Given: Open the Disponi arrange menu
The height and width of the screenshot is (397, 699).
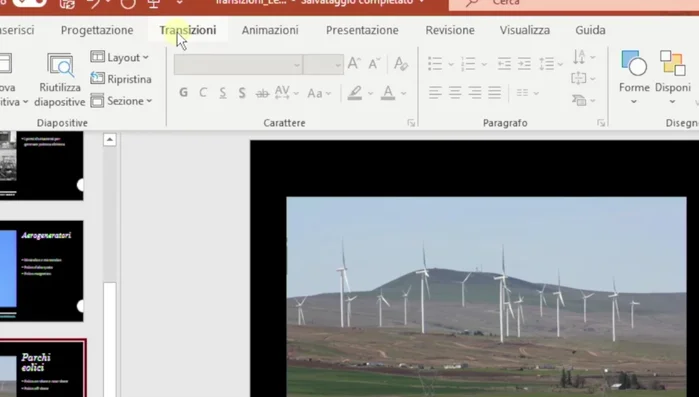Looking at the screenshot, I should click(x=673, y=77).
